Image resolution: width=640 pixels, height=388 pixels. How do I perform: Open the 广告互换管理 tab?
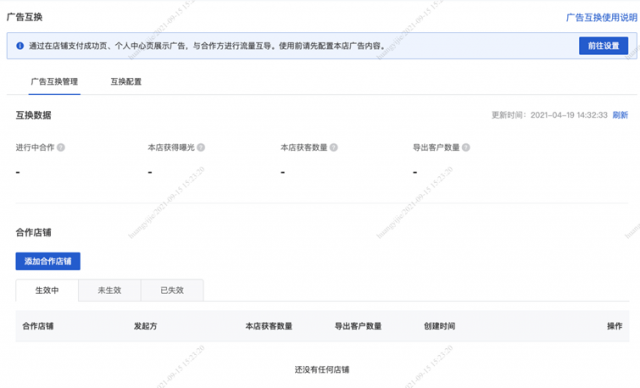(x=54, y=82)
